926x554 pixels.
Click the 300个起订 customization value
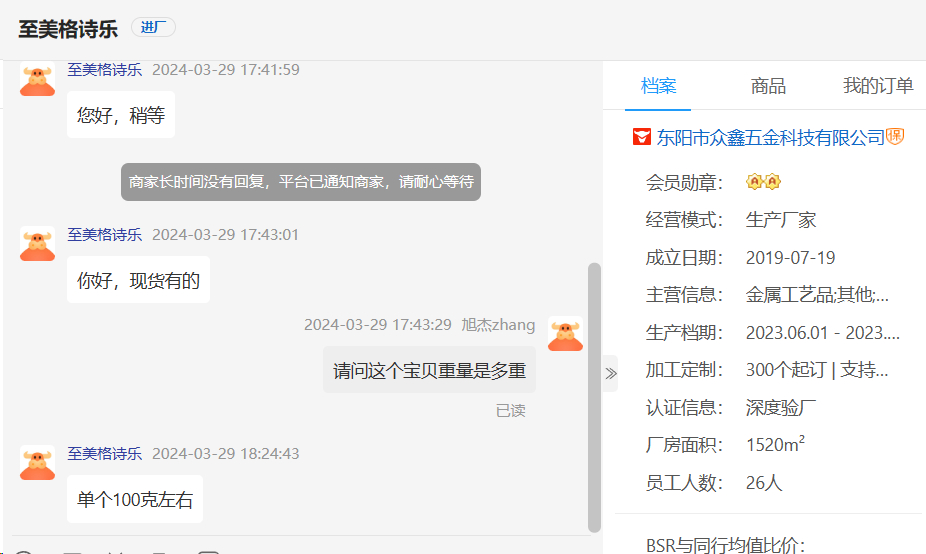(817, 370)
